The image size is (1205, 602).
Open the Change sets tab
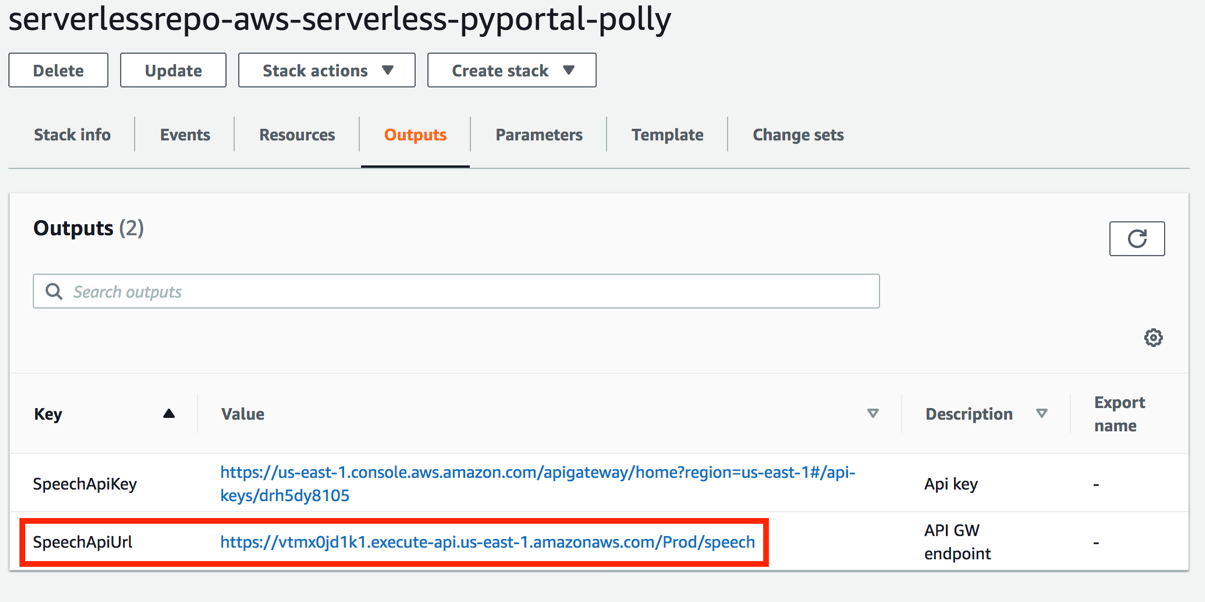click(x=798, y=135)
